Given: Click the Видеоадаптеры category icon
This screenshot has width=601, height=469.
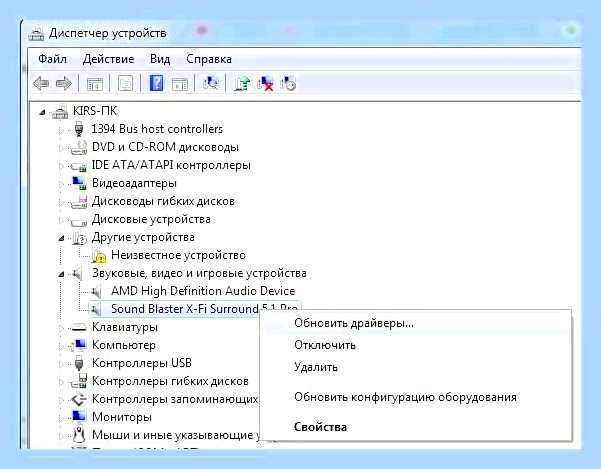Looking at the screenshot, I should [79, 183].
